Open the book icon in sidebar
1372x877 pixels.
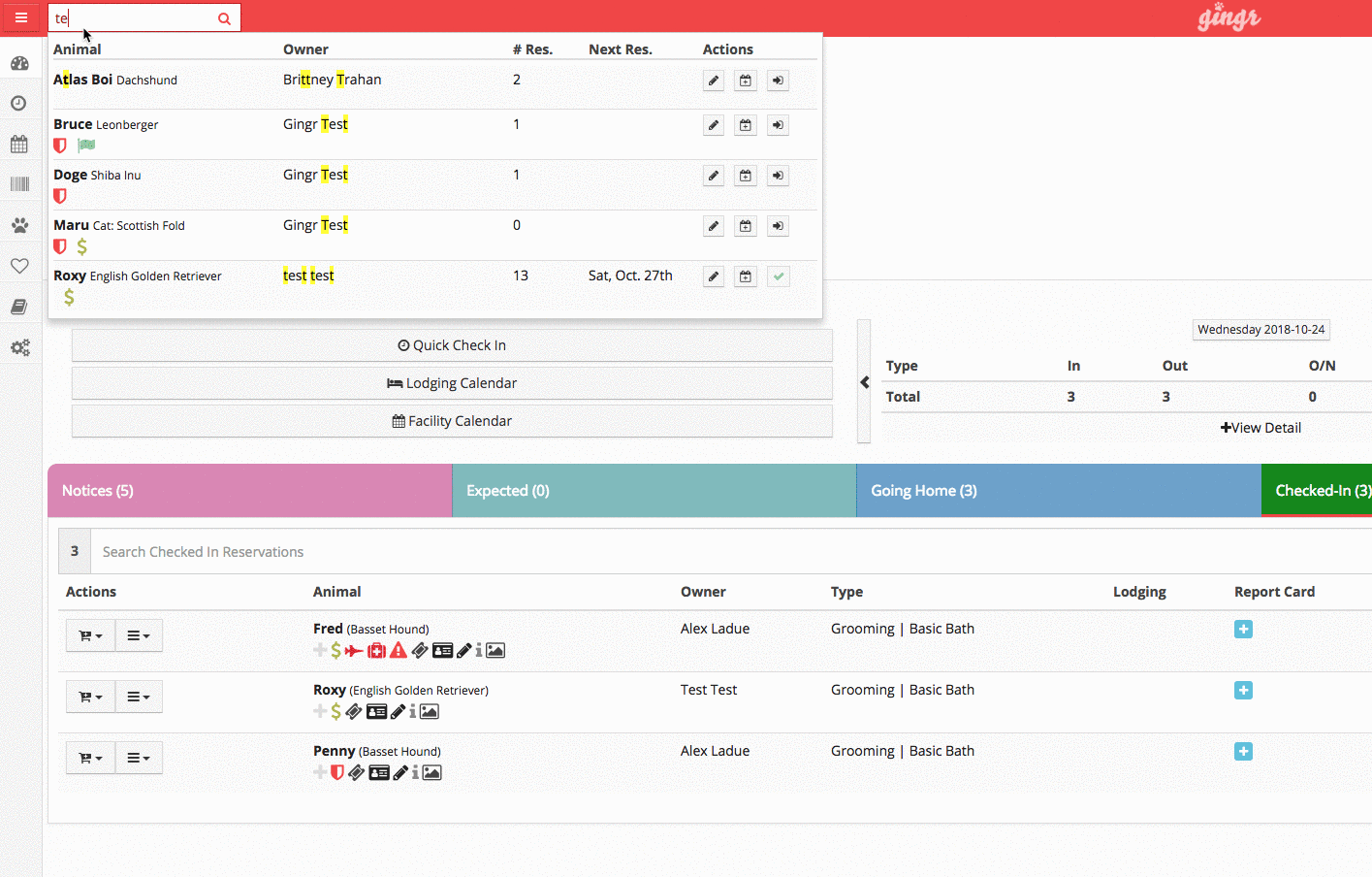coord(18,307)
